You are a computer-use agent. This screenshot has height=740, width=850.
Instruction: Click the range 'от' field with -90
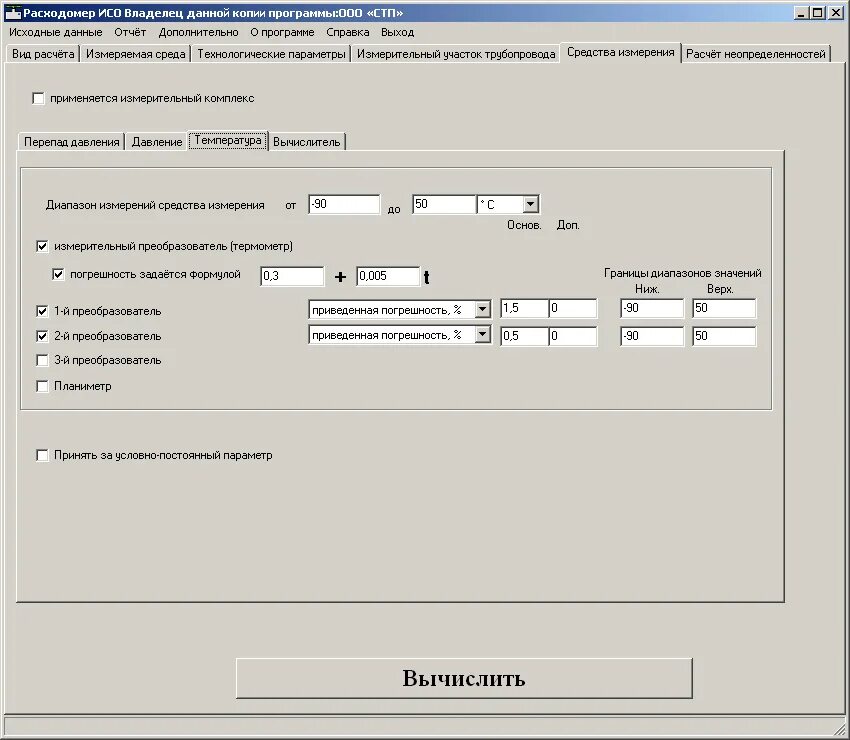[344, 204]
